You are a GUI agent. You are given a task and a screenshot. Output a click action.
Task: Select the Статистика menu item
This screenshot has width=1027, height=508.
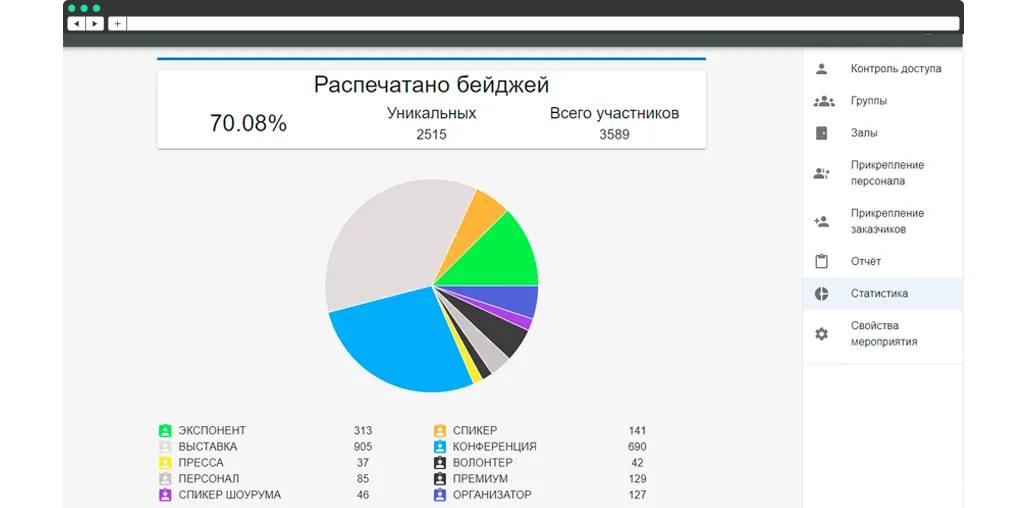pos(883,293)
